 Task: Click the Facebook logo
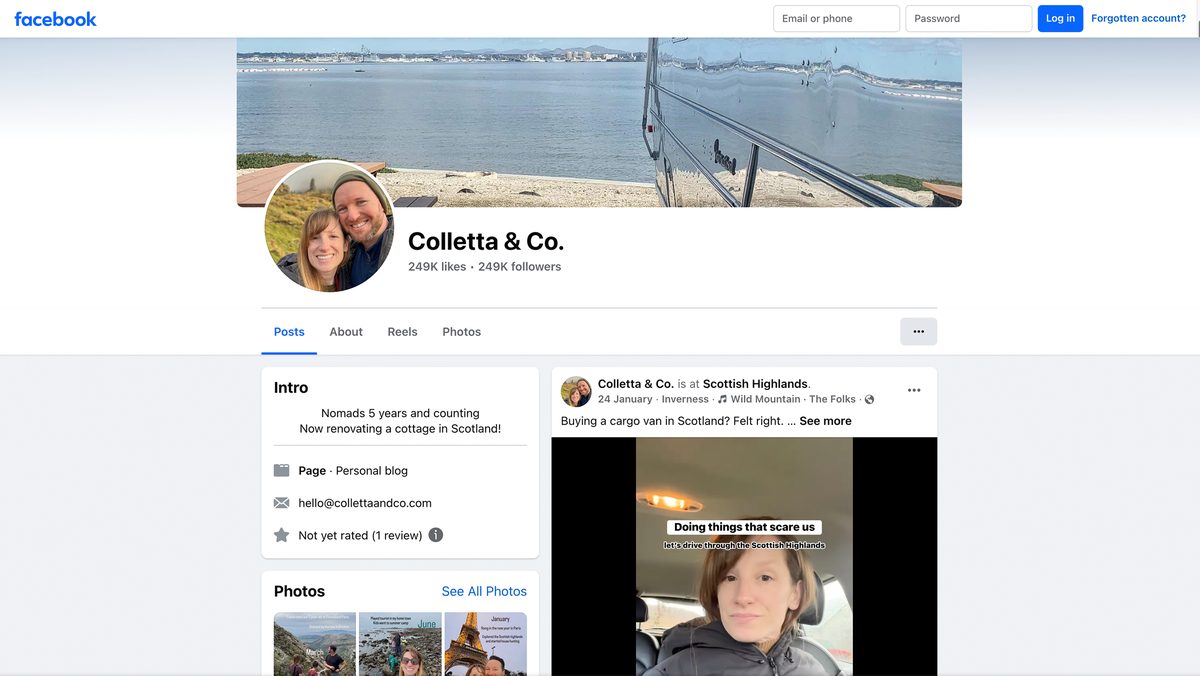[55, 18]
